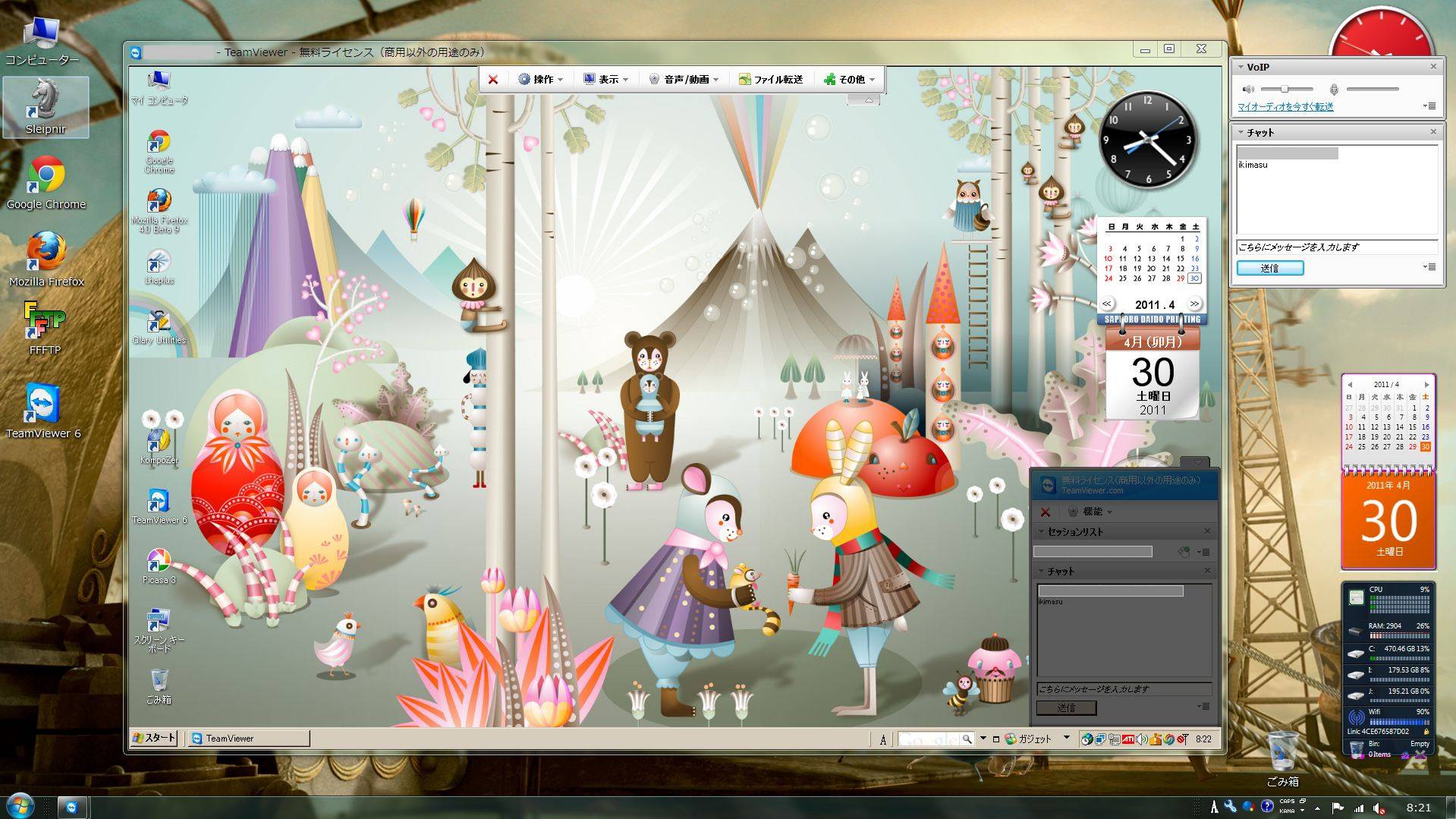Click search magnifier in remote taskbar

967,739
